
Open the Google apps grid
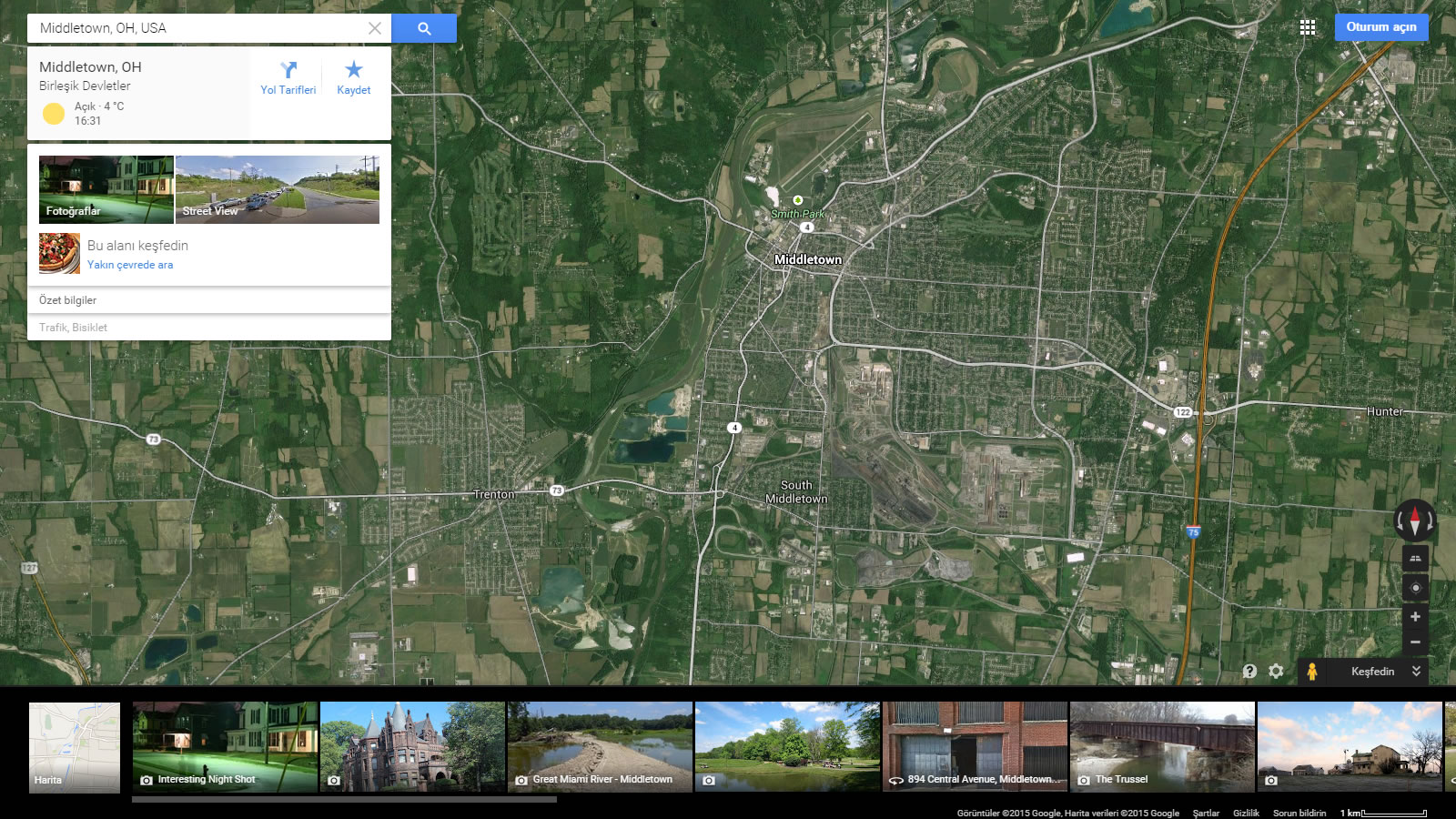[x=1308, y=27]
